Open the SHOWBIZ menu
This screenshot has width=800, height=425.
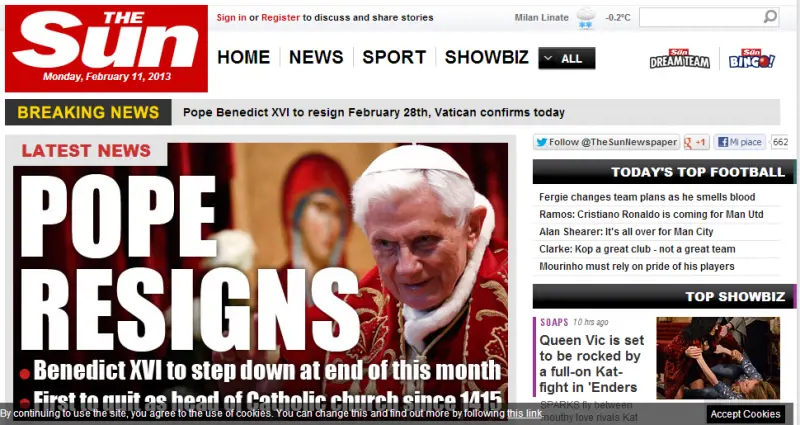tap(487, 57)
